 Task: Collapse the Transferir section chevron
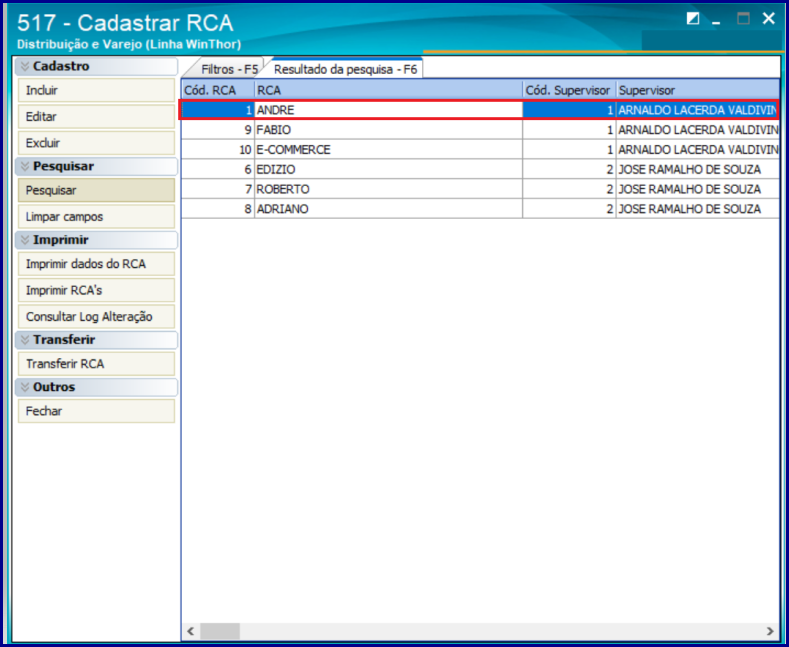25,340
